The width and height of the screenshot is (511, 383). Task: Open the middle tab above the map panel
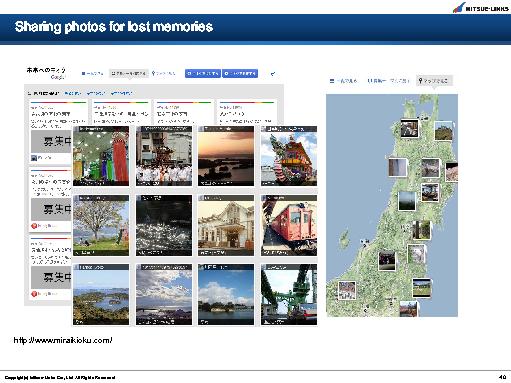click(x=388, y=81)
